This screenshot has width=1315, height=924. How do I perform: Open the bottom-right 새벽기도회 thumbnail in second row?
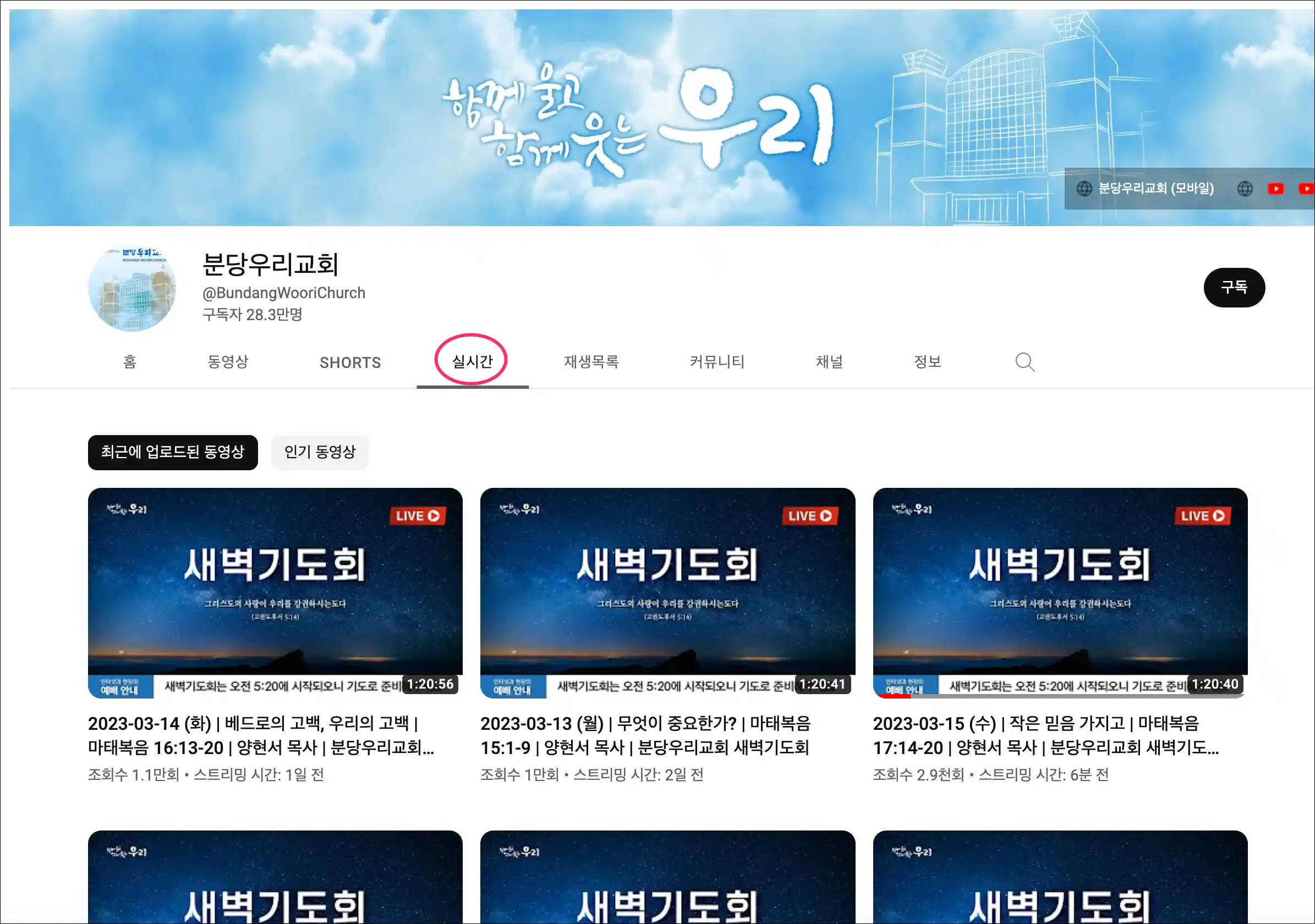tap(1060, 877)
